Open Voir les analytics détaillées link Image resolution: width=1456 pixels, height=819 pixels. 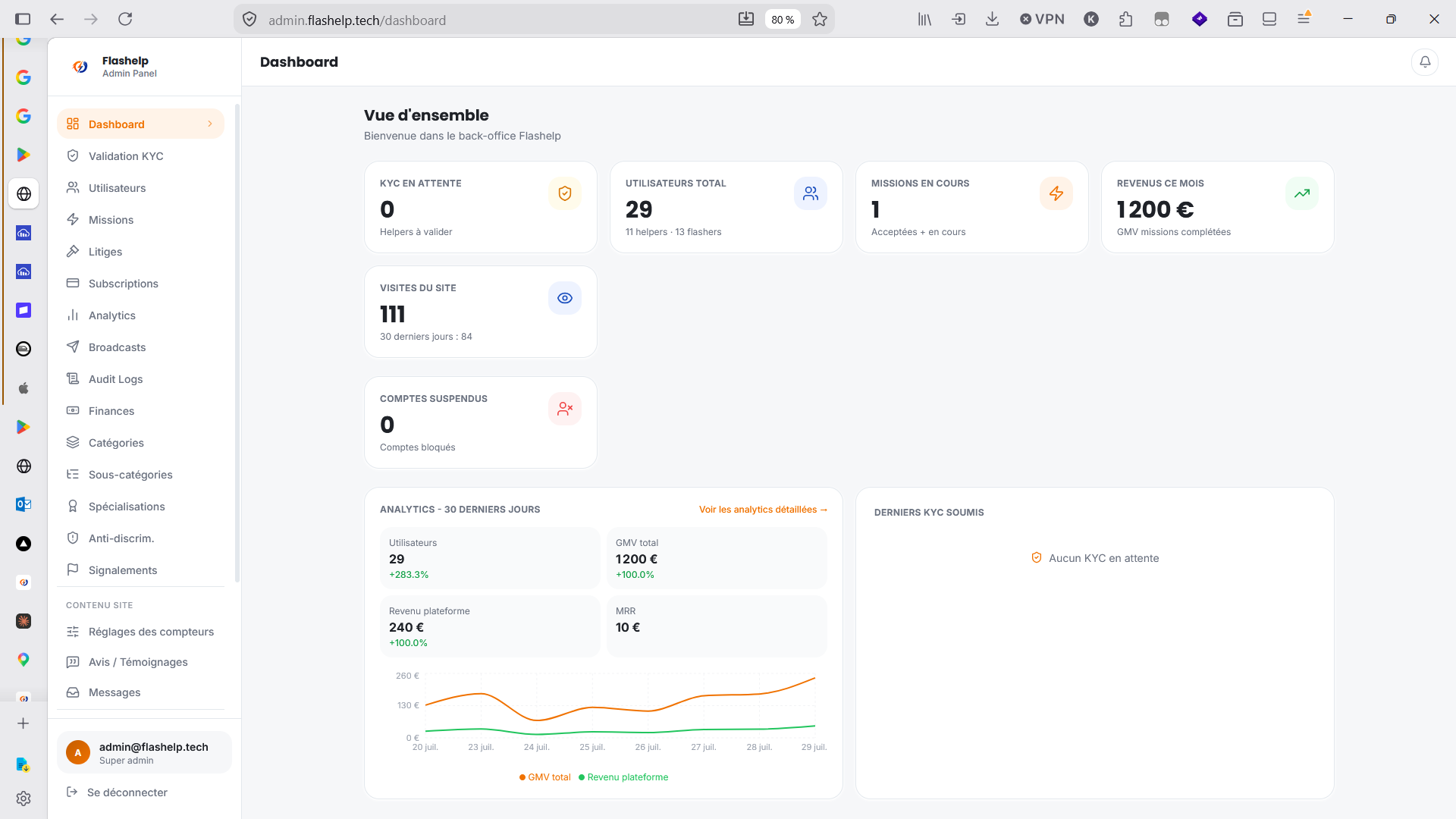763,510
